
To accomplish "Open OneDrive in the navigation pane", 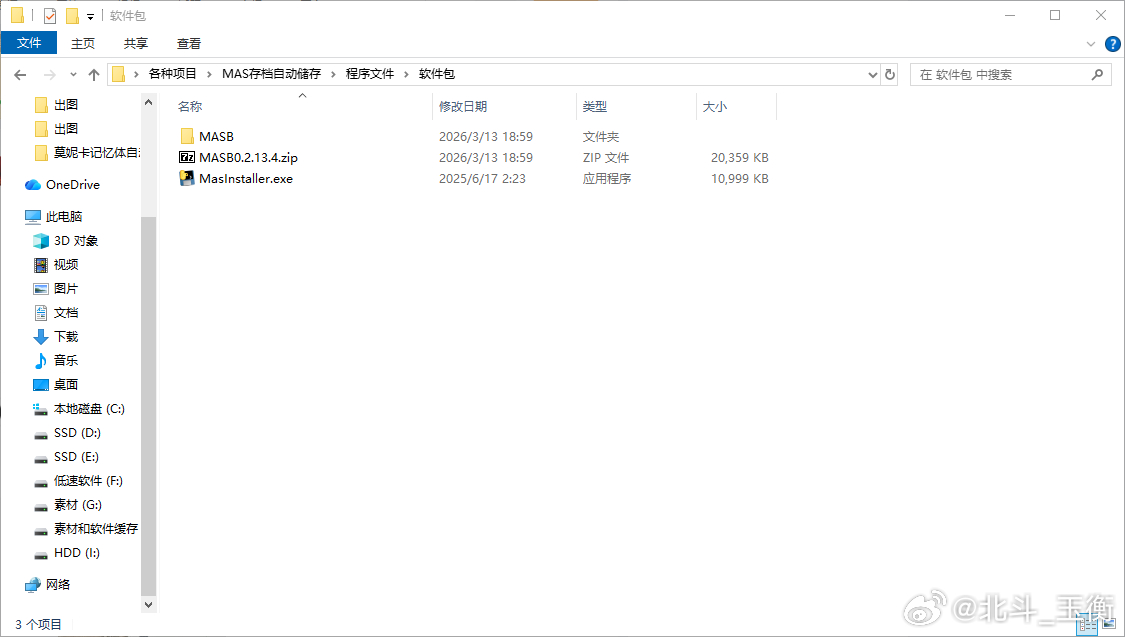I will click(x=72, y=184).
